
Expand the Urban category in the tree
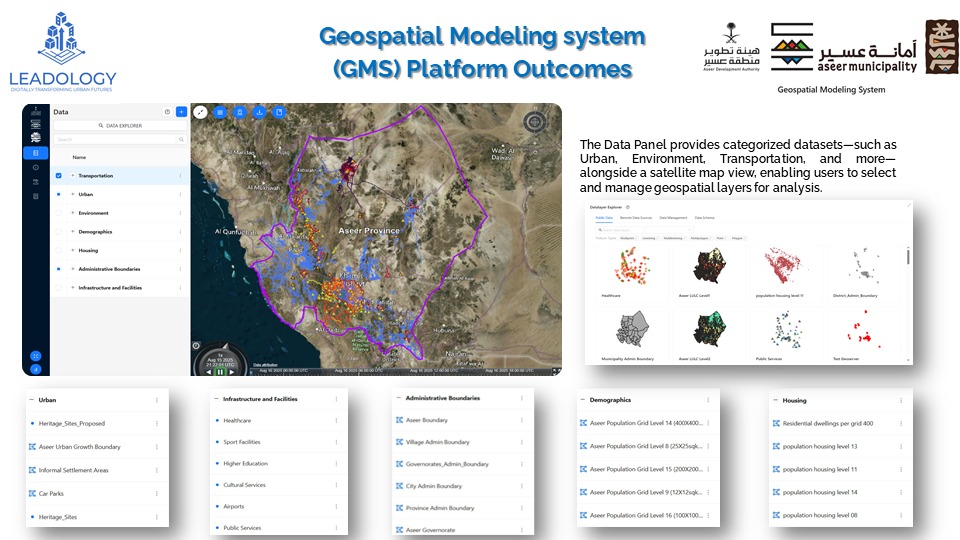pyautogui.click(x=72, y=195)
